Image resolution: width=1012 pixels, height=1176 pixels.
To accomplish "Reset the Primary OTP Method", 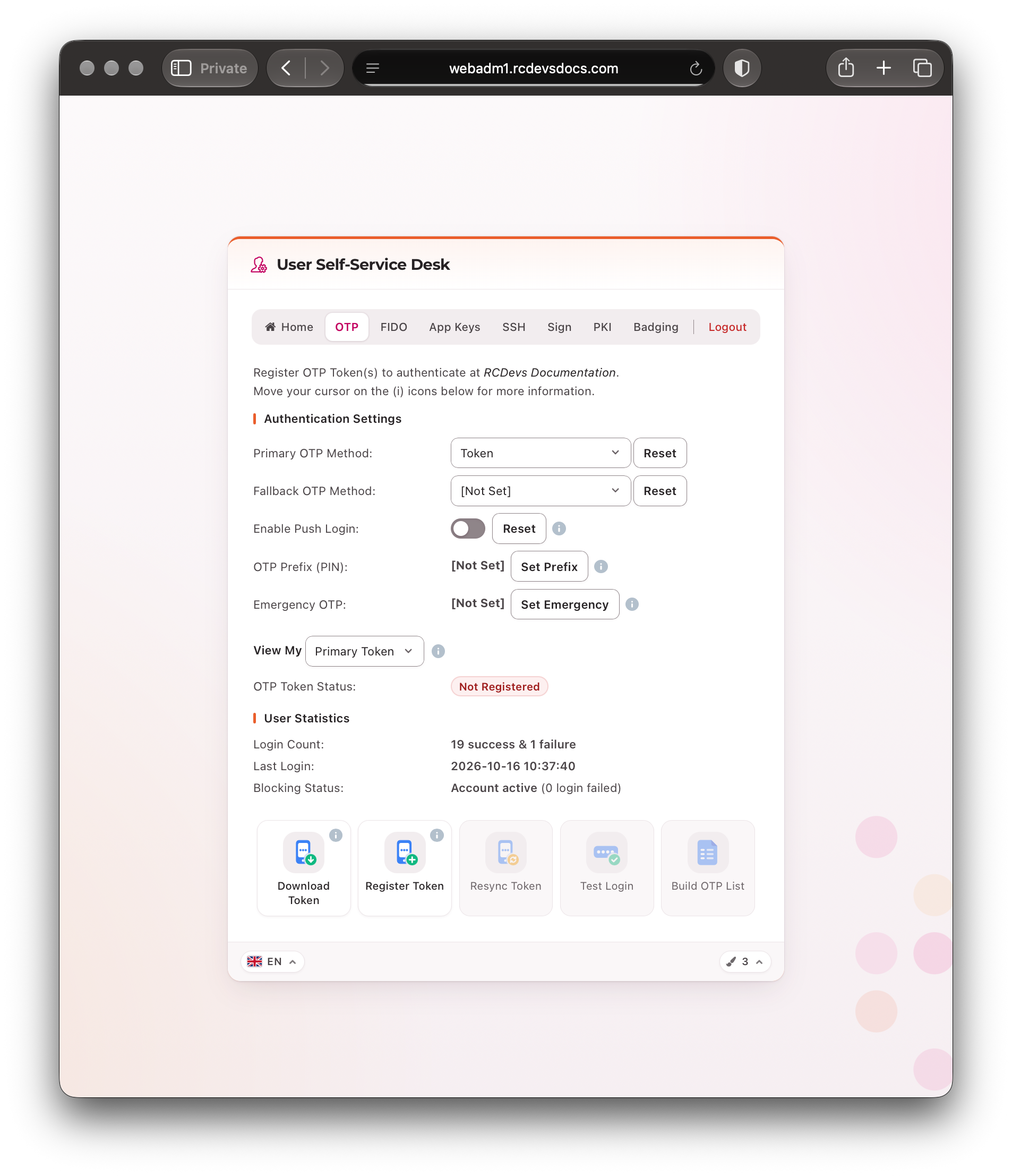I will pyautogui.click(x=660, y=453).
